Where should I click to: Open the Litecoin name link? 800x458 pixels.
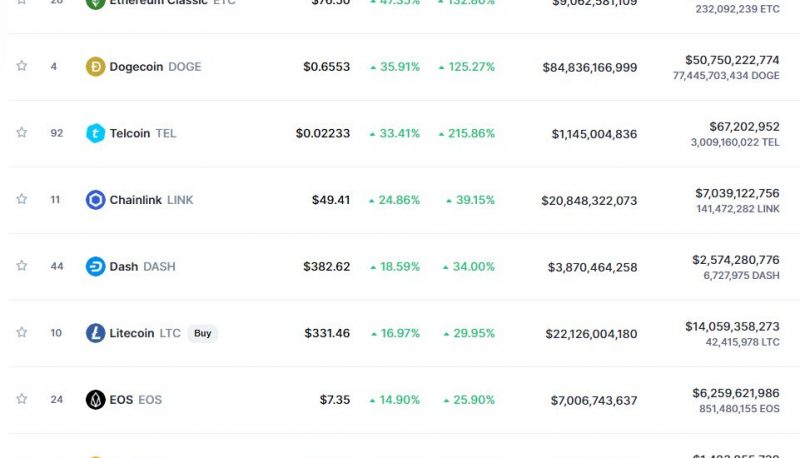pos(132,333)
